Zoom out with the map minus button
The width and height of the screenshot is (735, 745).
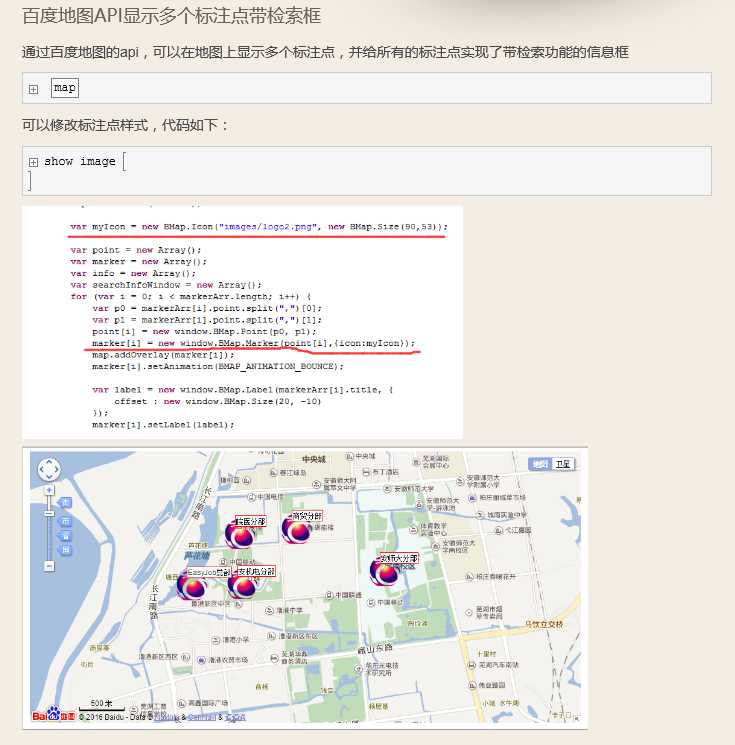(49, 566)
